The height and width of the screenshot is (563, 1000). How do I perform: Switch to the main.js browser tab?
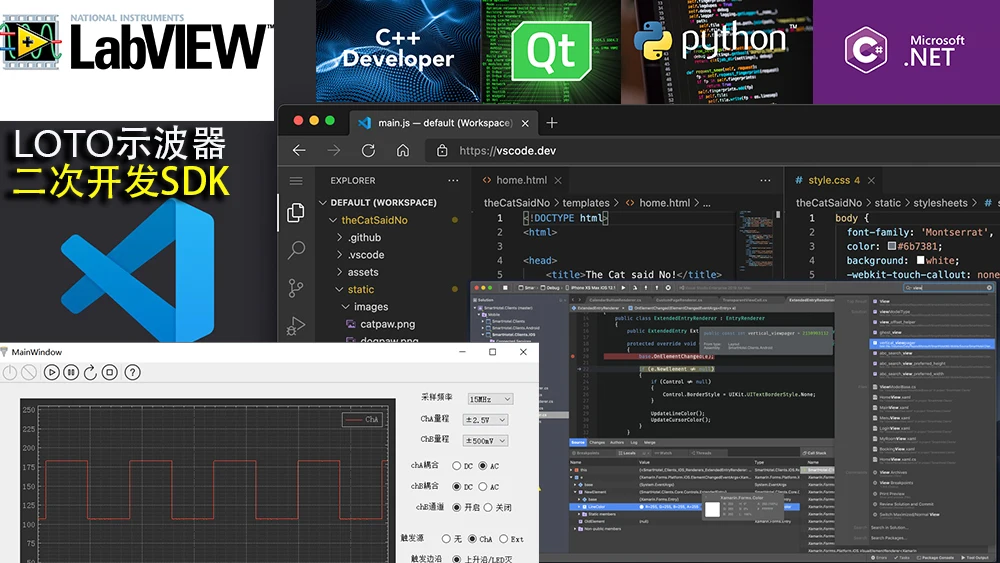[443, 122]
